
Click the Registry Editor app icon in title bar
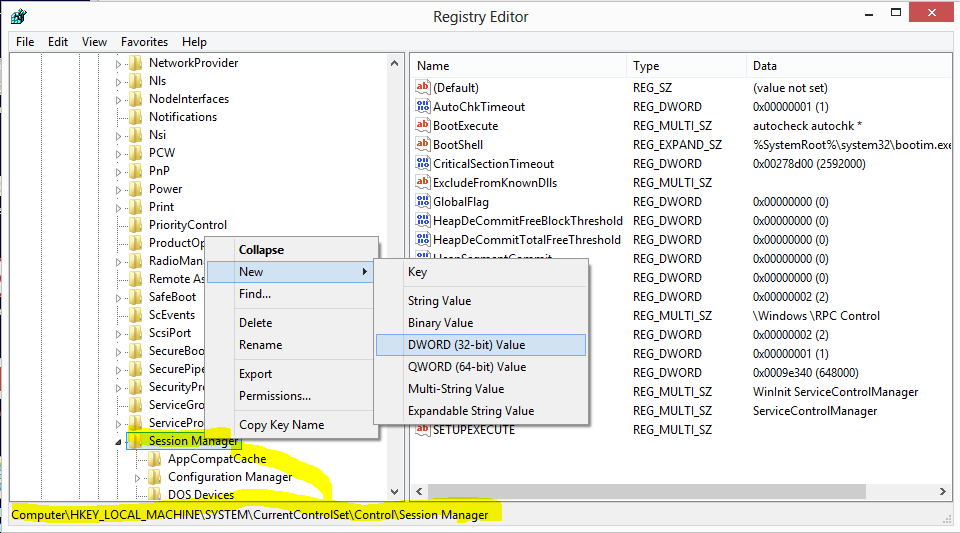point(18,17)
